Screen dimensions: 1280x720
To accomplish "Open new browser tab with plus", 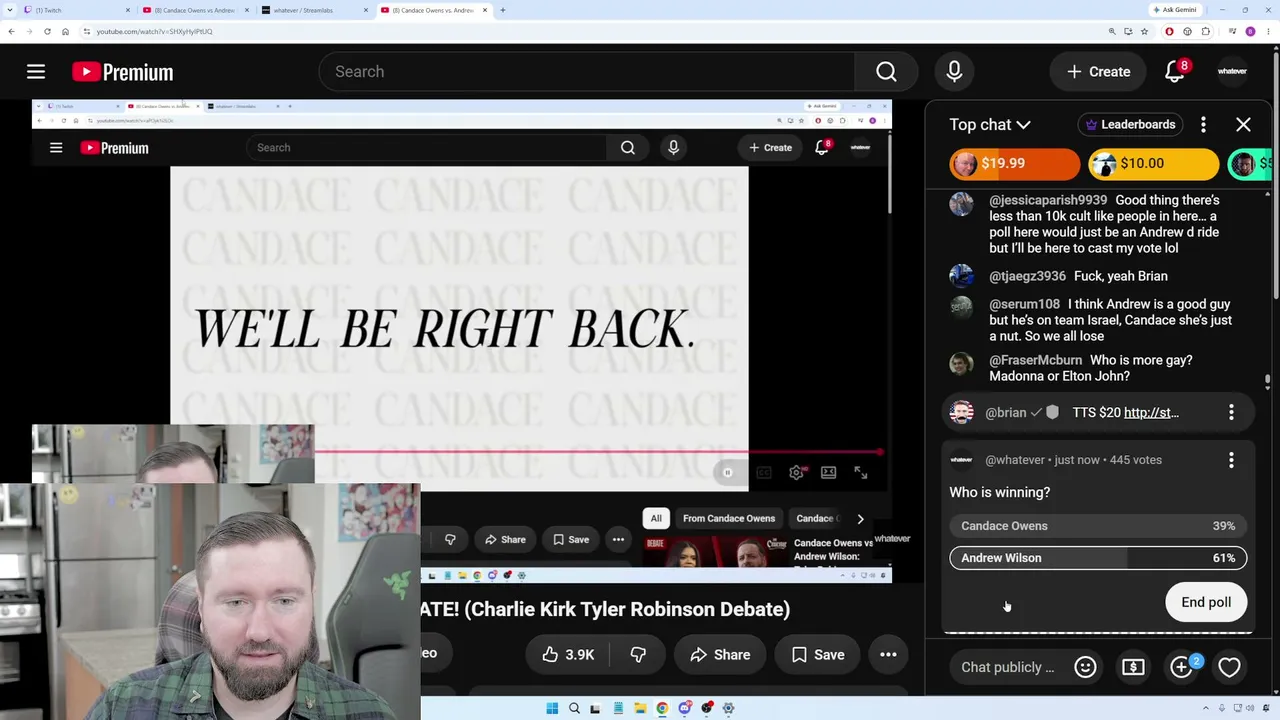I will coord(502,10).
